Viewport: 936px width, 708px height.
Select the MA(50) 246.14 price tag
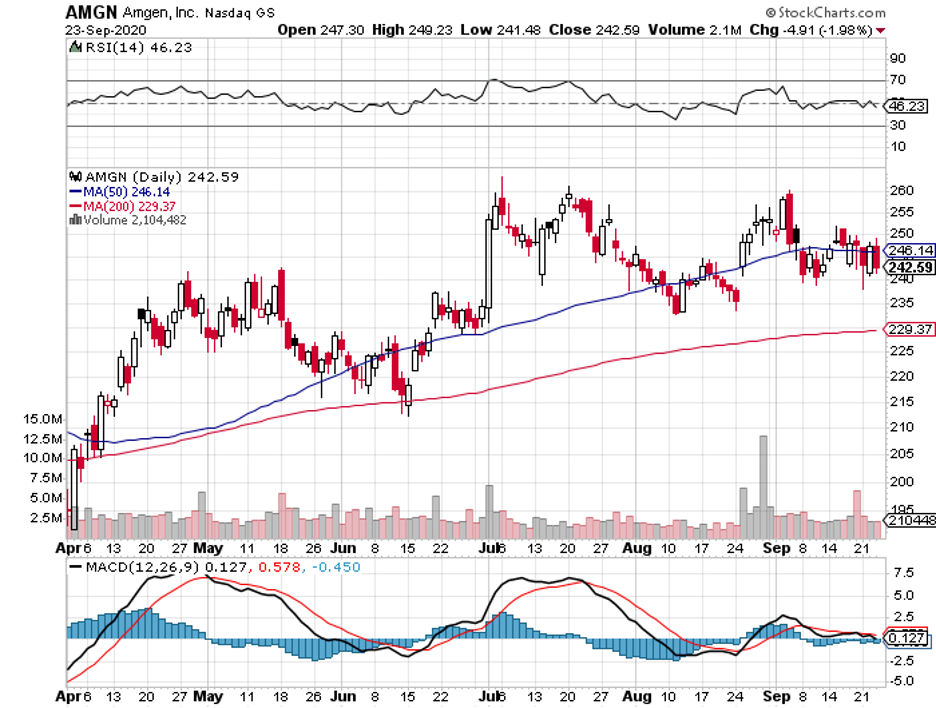pyautogui.click(x=910, y=251)
